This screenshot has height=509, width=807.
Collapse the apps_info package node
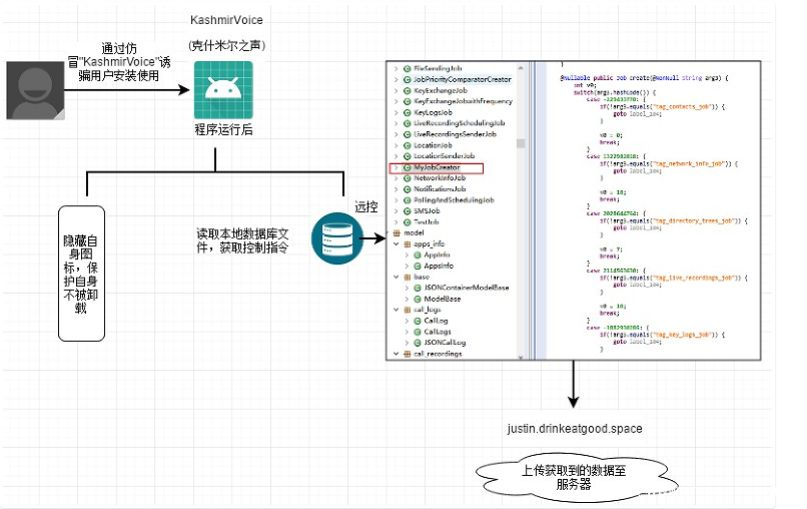(x=395, y=243)
